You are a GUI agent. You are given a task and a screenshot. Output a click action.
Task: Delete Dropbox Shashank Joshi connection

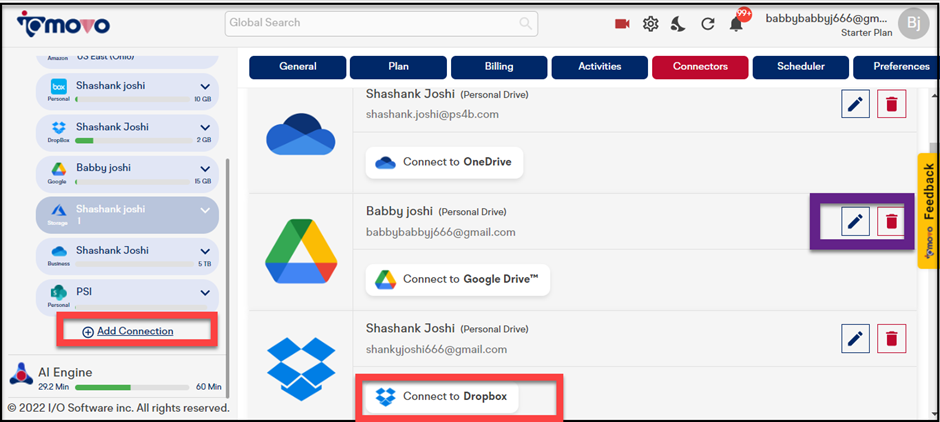[891, 339]
